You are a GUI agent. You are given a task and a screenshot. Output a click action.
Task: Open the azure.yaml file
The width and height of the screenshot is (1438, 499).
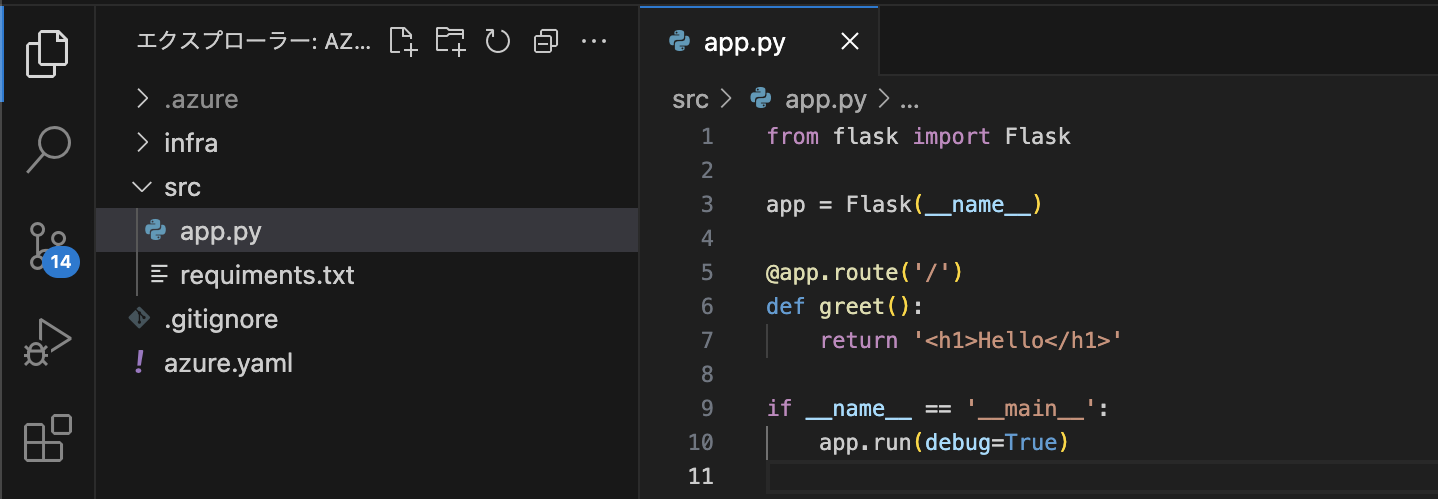click(367, 363)
